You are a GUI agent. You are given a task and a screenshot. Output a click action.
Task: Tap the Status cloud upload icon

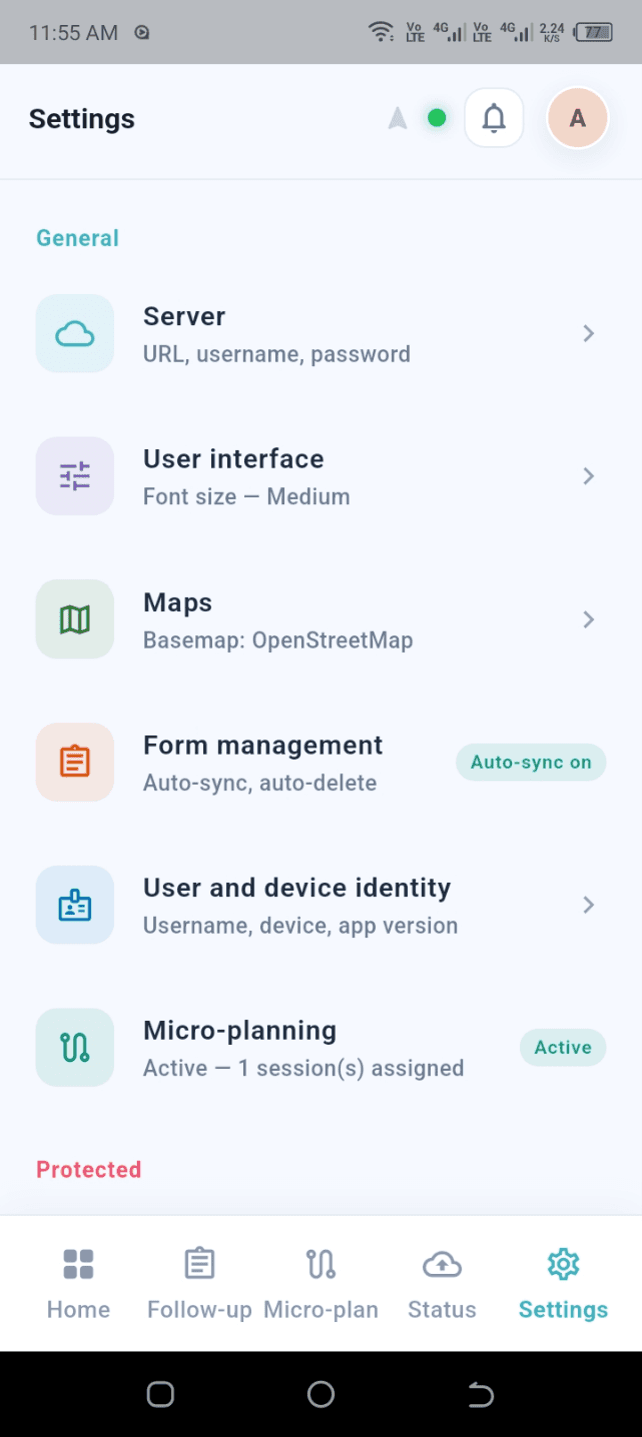pos(442,1264)
